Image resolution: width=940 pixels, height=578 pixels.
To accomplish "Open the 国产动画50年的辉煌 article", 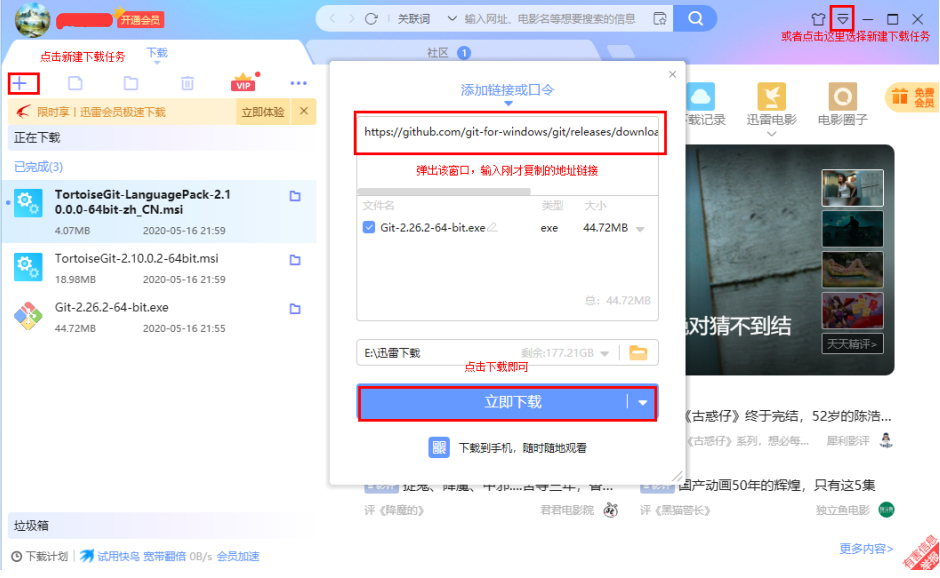I will tap(778, 485).
